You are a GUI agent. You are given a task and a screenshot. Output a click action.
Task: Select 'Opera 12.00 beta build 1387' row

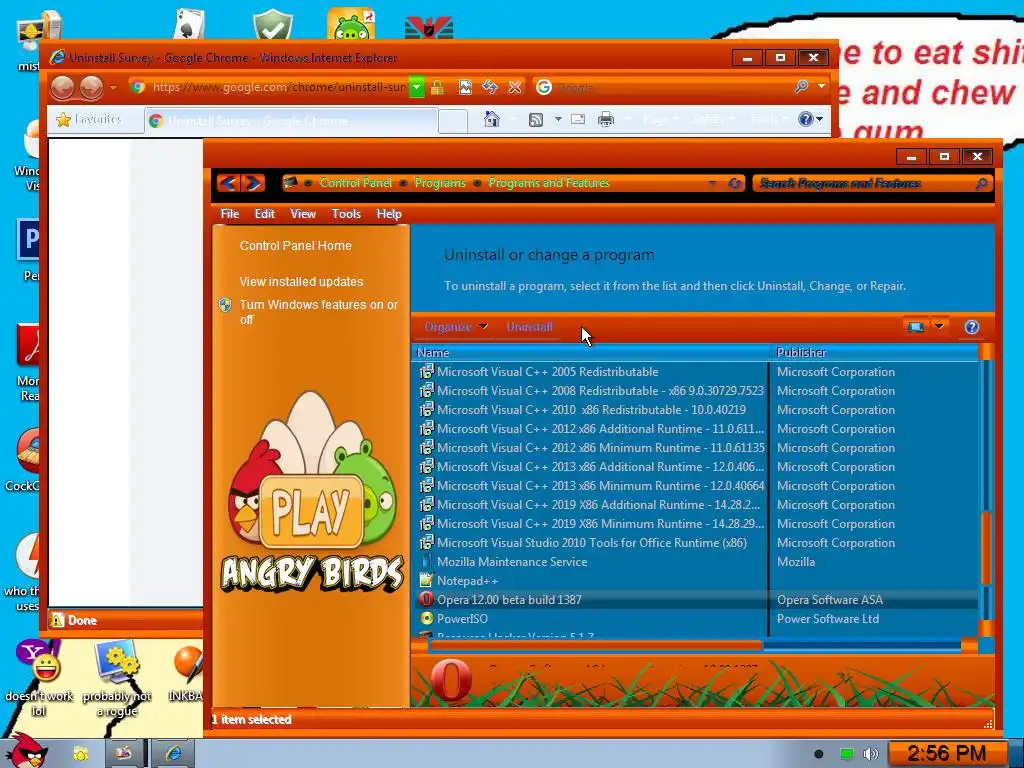coord(696,600)
